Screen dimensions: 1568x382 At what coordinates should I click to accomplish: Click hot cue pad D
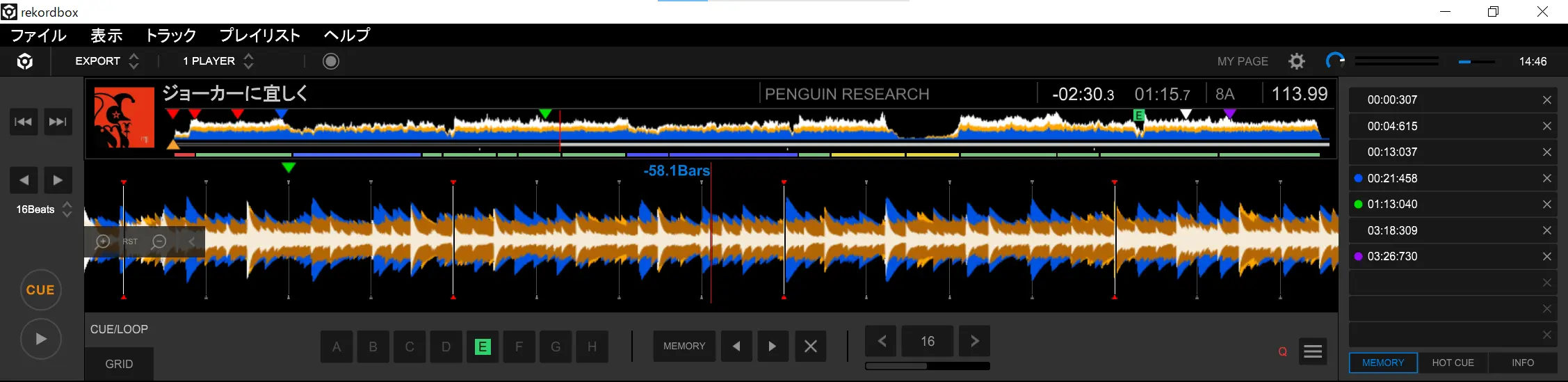click(x=446, y=347)
